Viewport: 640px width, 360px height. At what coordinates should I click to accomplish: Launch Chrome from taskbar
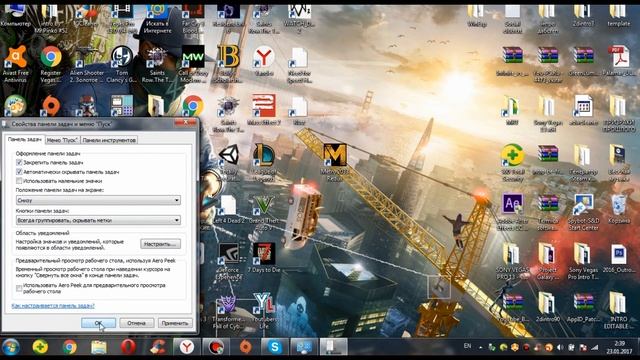69,347
